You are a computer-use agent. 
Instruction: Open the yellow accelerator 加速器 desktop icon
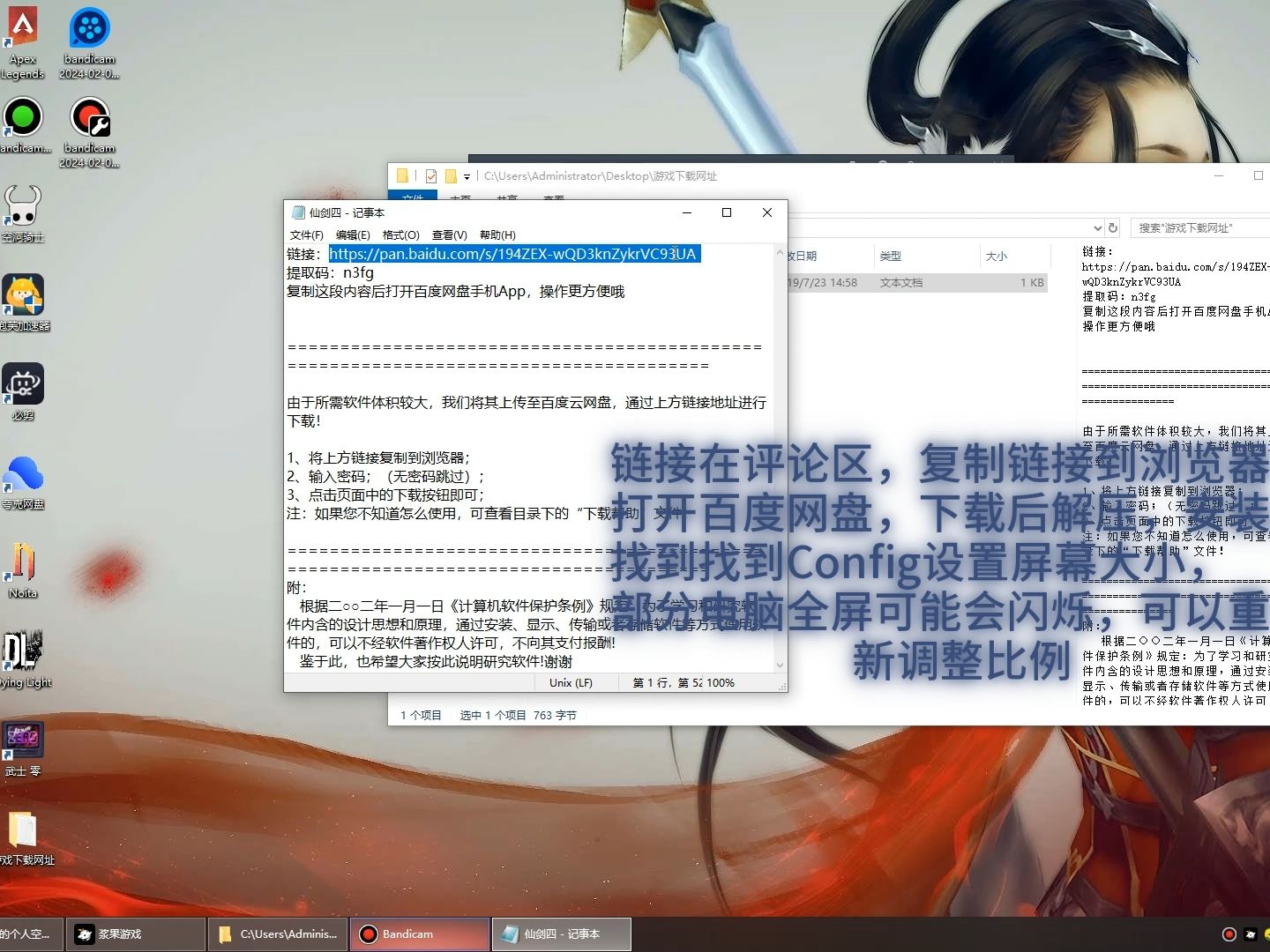coord(23,303)
